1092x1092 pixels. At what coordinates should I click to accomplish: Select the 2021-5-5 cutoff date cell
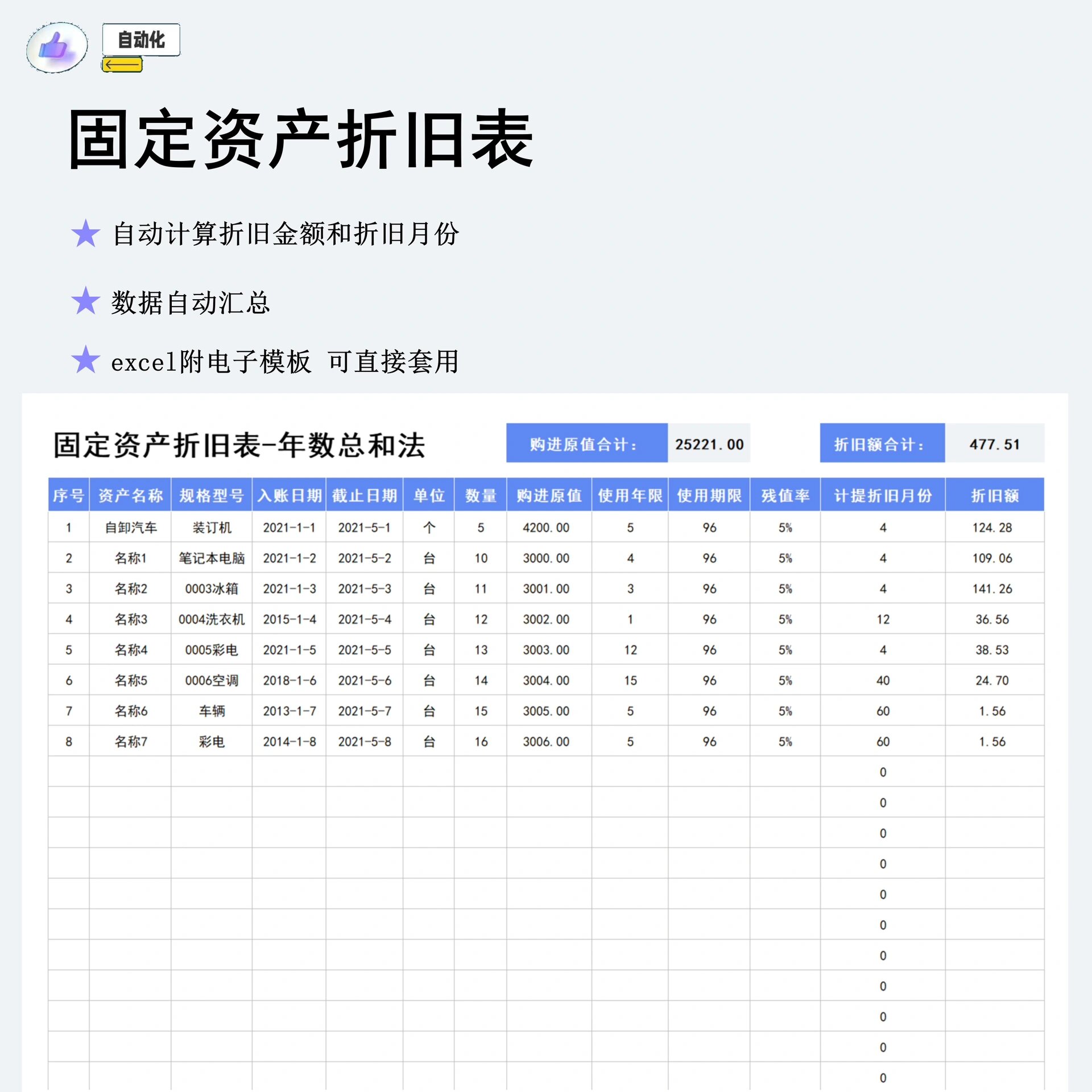pos(365,650)
